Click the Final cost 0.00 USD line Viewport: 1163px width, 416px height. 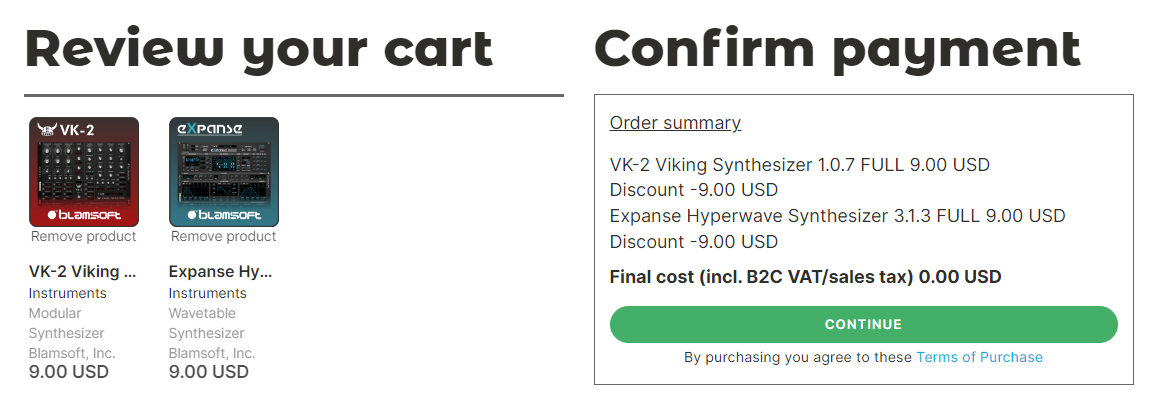[805, 277]
